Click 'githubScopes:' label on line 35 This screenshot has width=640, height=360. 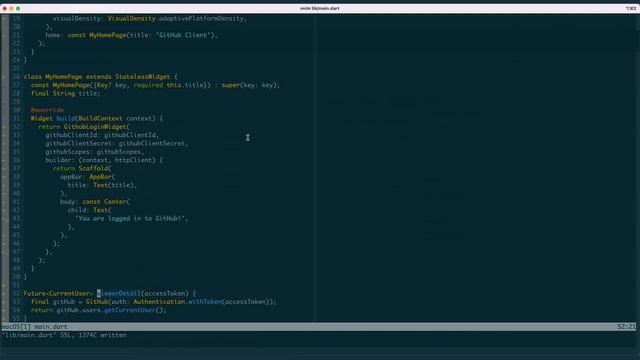(69, 152)
